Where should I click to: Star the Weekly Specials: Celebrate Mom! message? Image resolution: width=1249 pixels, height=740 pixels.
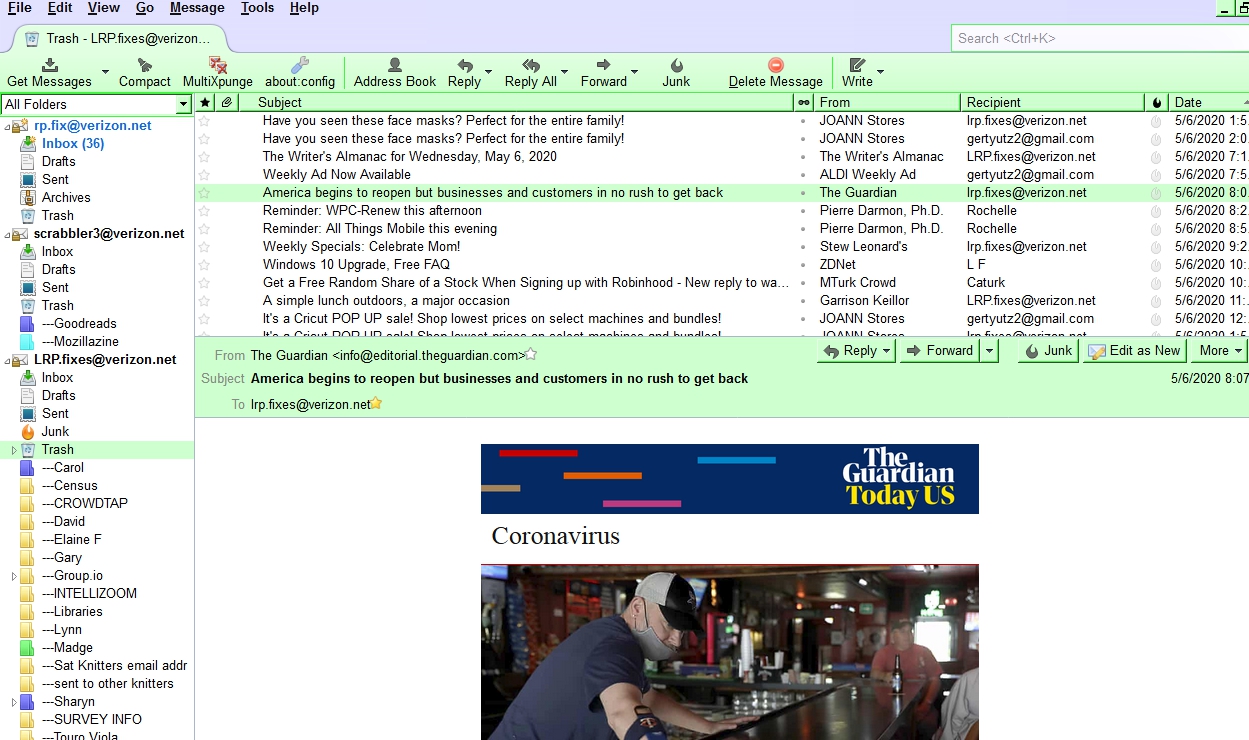[204, 246]
